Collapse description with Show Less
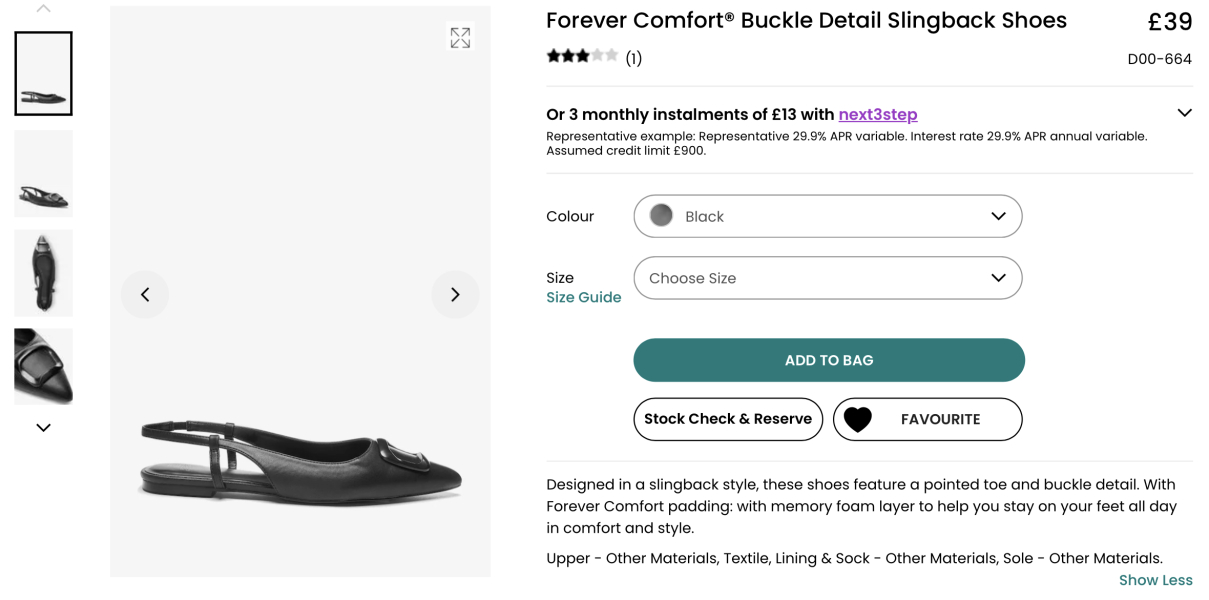The image size is (1209, 600). [x=1155, y=580]
